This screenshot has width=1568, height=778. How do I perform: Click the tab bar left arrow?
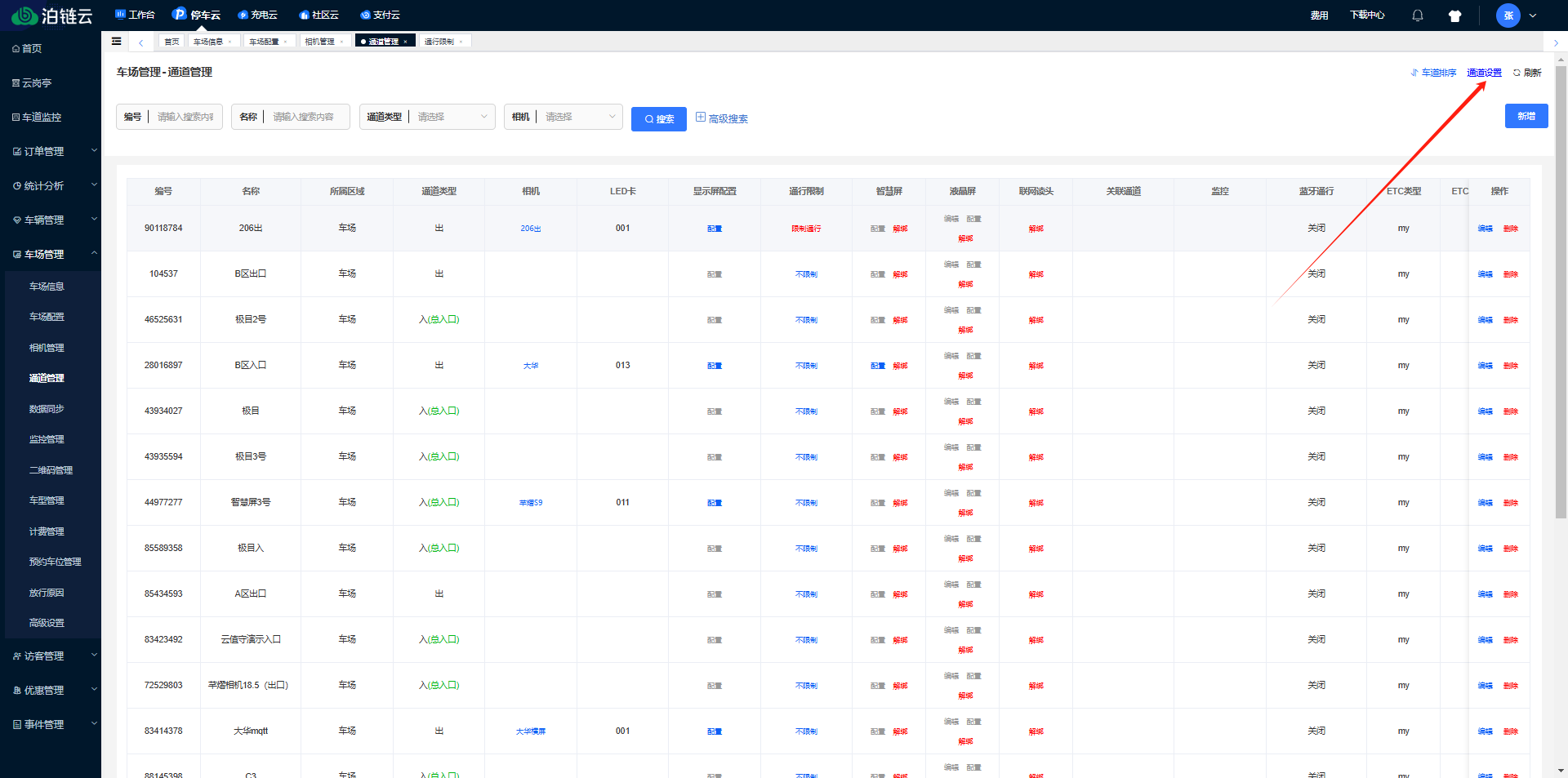tap(141, 42)
